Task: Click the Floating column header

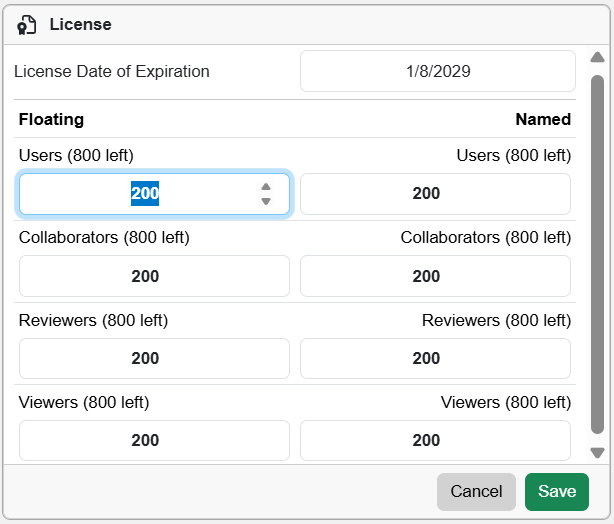Action: click(51, 120)
